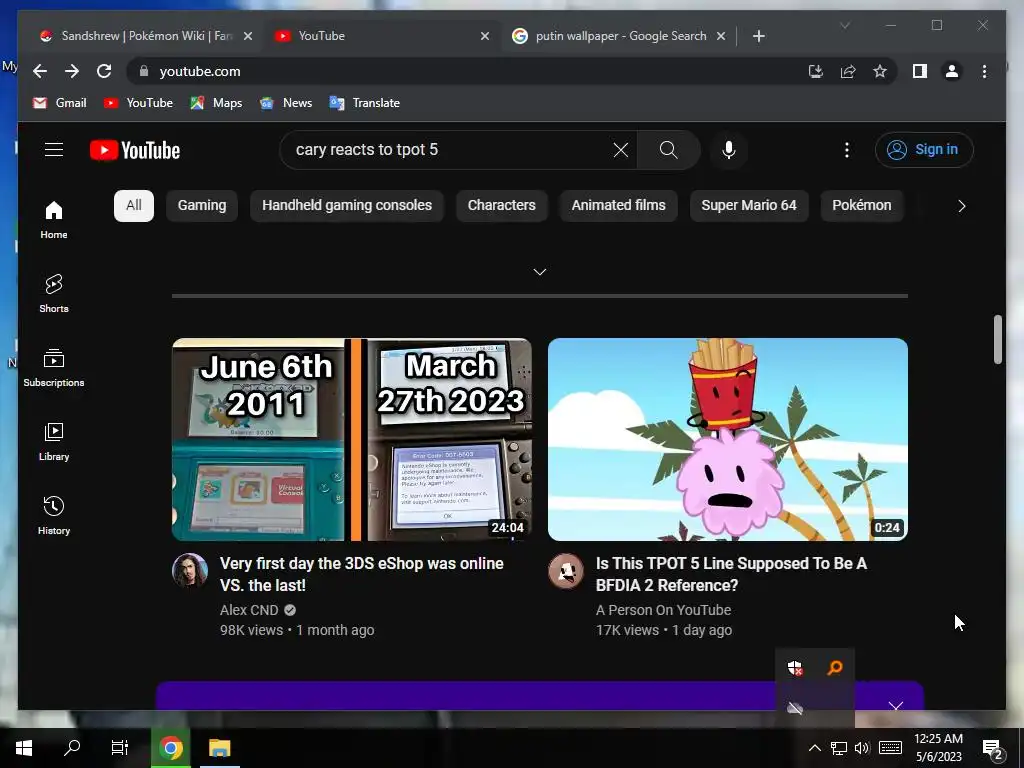
Task: Go to Home in the sidebar
Action: 54,220
